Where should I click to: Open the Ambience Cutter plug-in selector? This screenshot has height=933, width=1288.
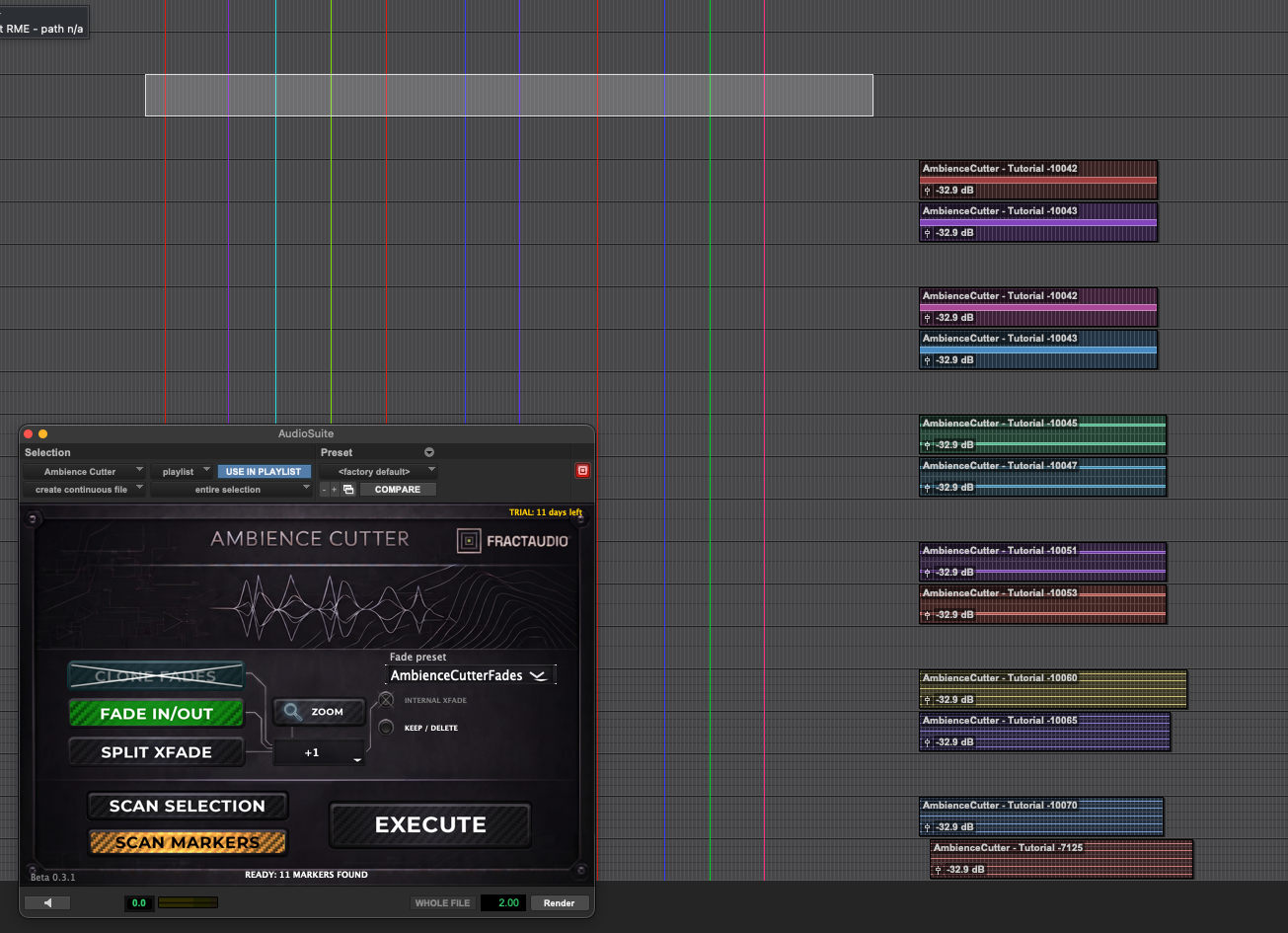(x=85, y=472)
